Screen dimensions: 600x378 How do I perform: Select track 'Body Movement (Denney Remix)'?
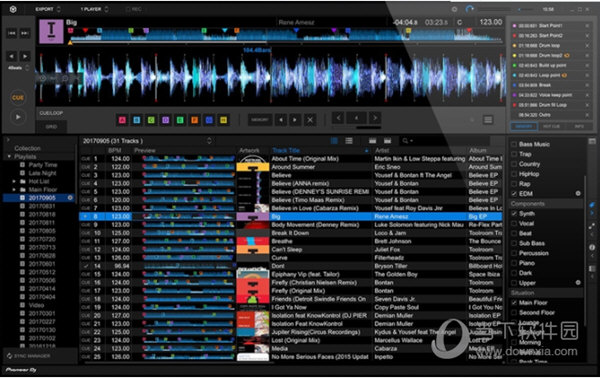[x=315, y=225]
